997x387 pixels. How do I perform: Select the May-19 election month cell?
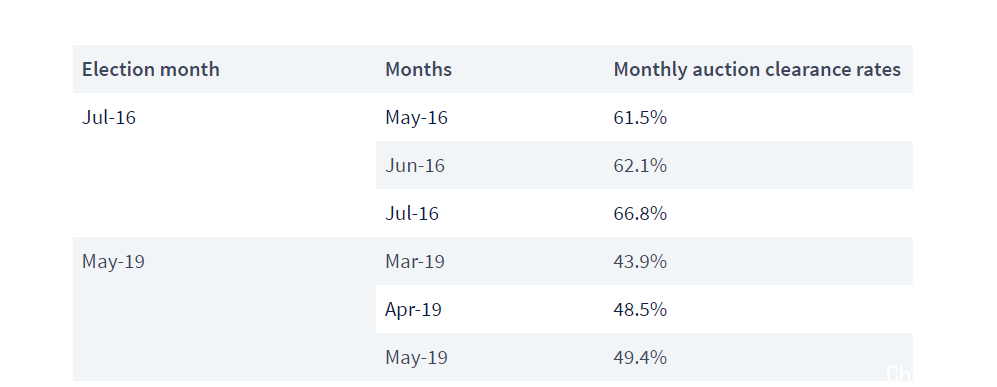[113, 261]
